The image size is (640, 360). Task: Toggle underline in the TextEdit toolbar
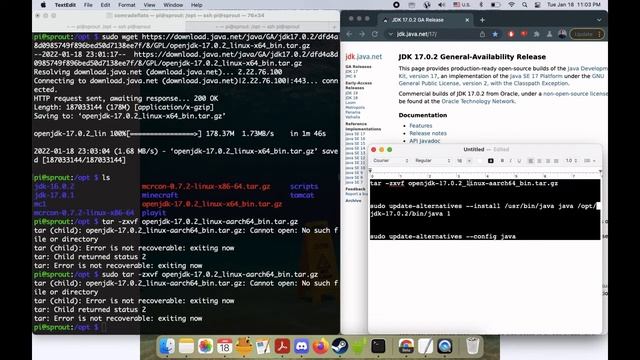point(519,161)
